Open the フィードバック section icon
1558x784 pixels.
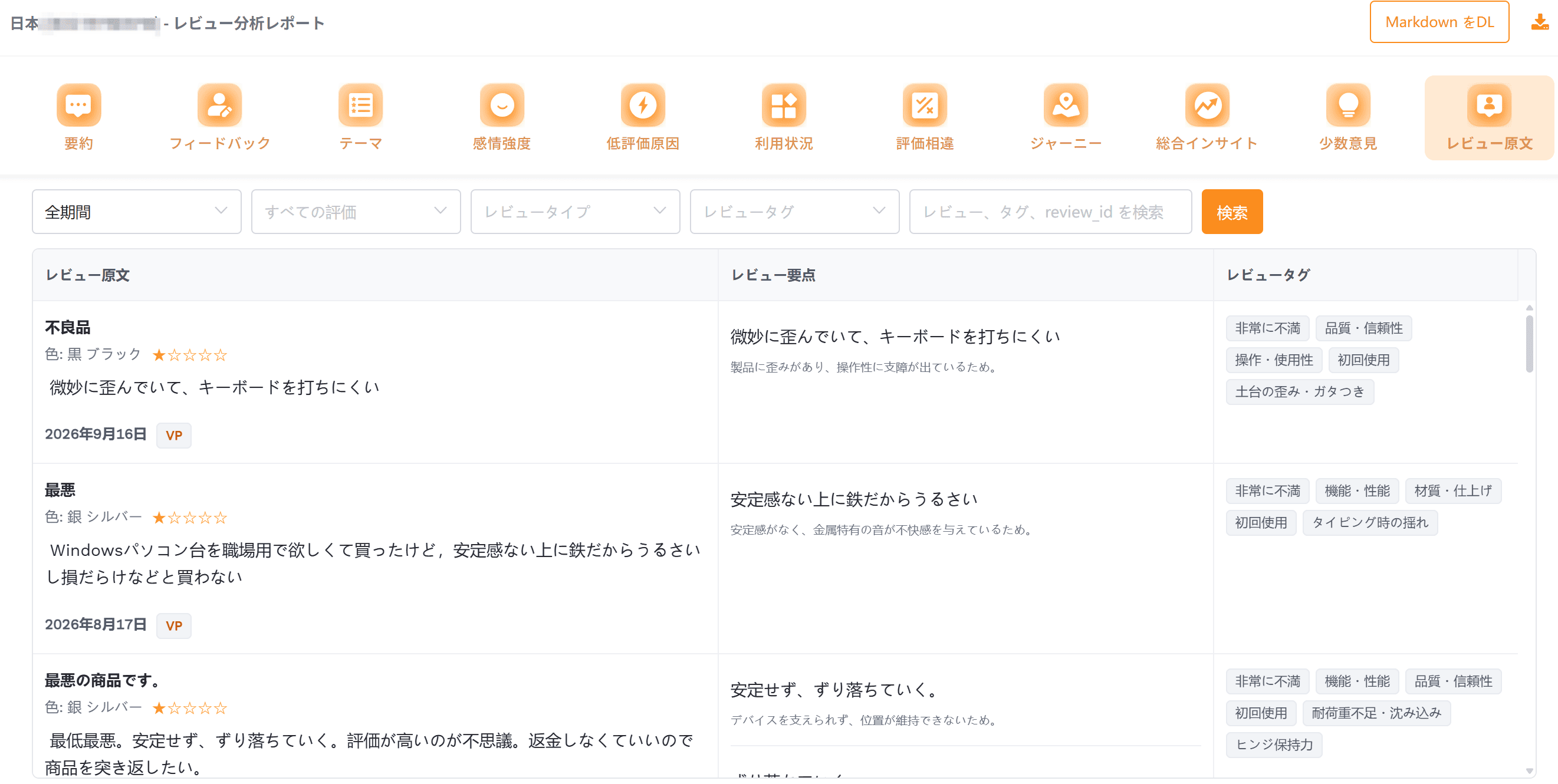219,105
